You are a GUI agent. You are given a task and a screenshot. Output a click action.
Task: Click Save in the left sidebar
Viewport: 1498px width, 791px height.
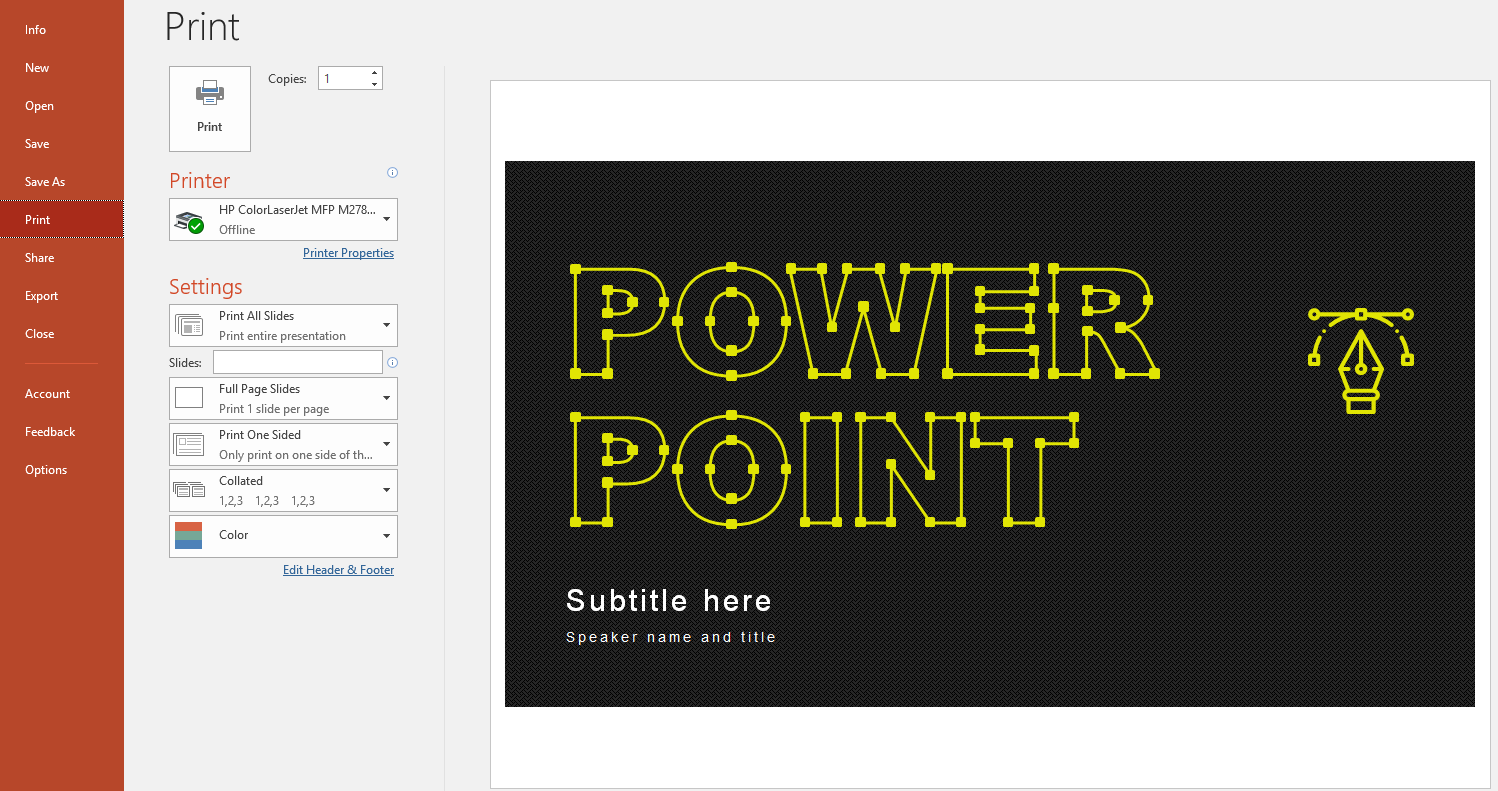[x=62, y=144]
